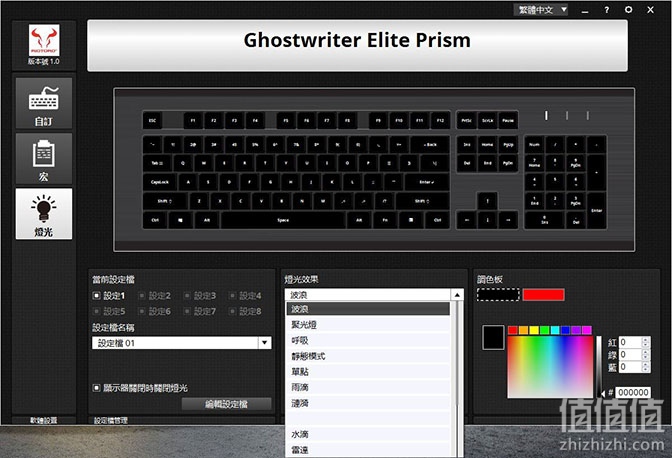Choose 呼吸 lighting effect

coord(368,341)
